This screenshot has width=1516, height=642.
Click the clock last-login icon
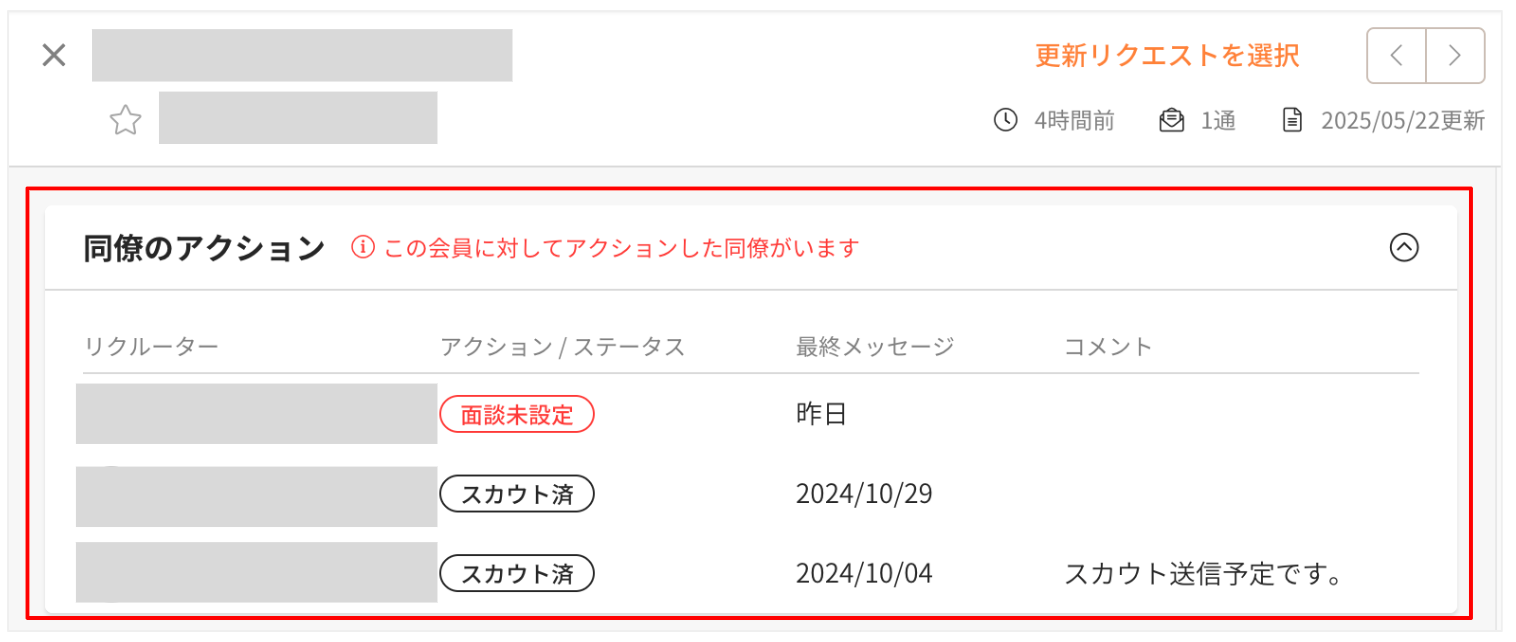[x=1005, y=121]
